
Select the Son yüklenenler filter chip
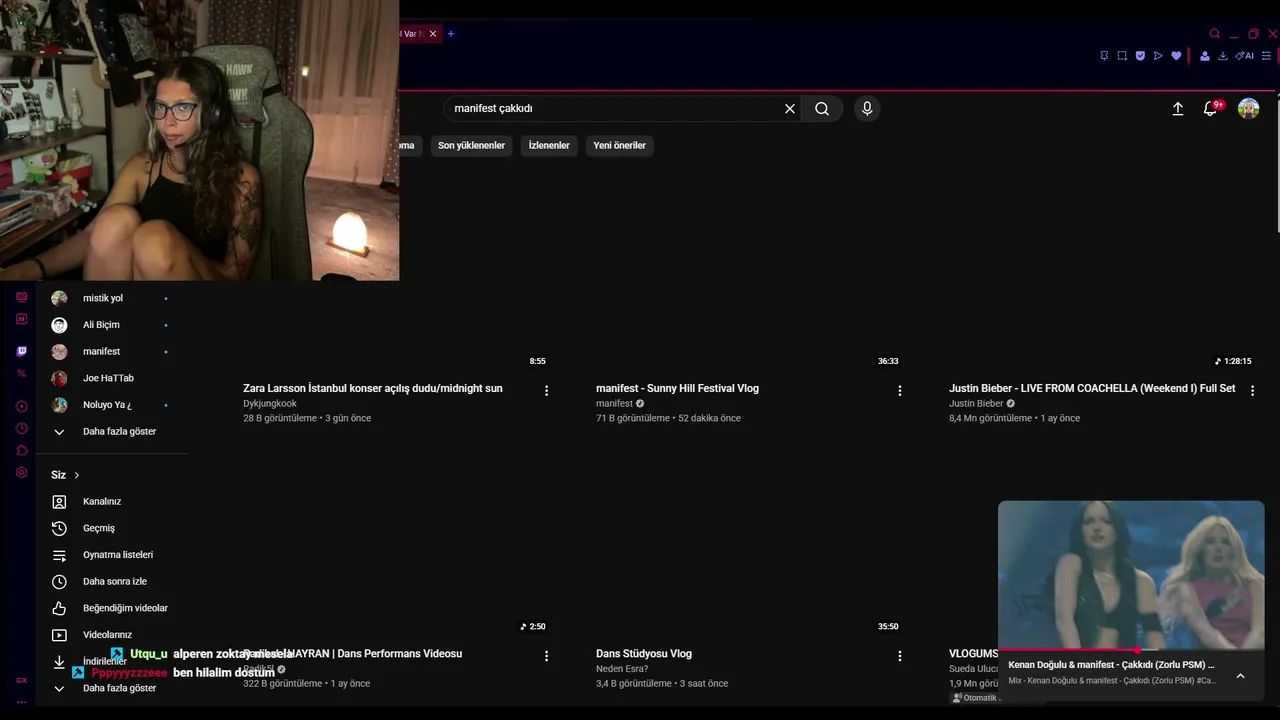pyautogui.click(x=471, y=146)
